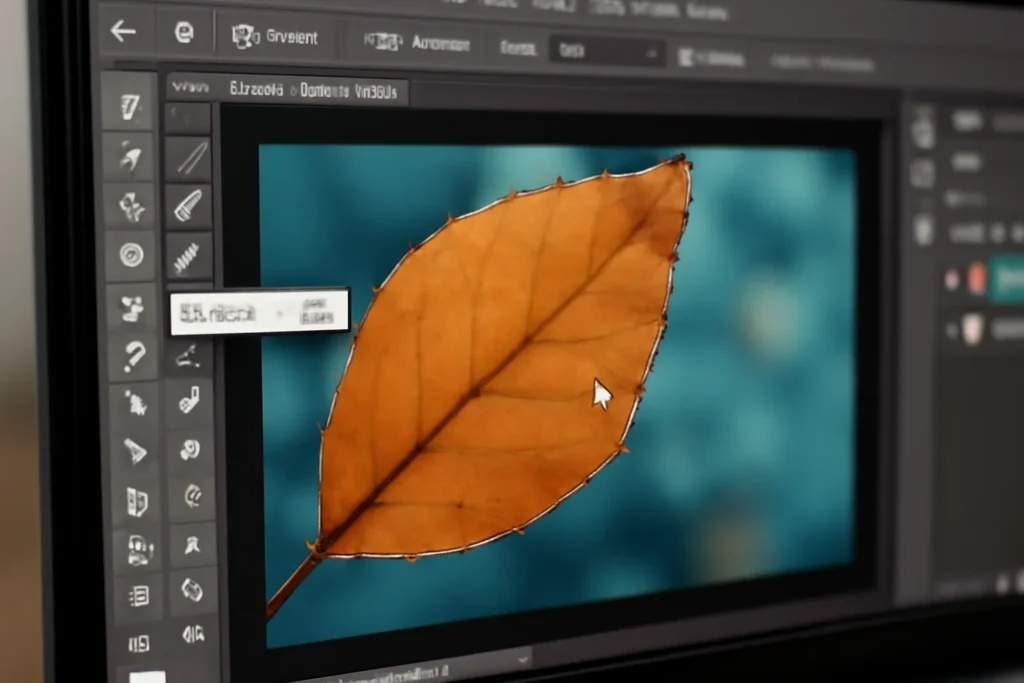1024x683 pixels.
Task: Select the document tab reading 'Vn36Us'
Action: click(376, 92)
